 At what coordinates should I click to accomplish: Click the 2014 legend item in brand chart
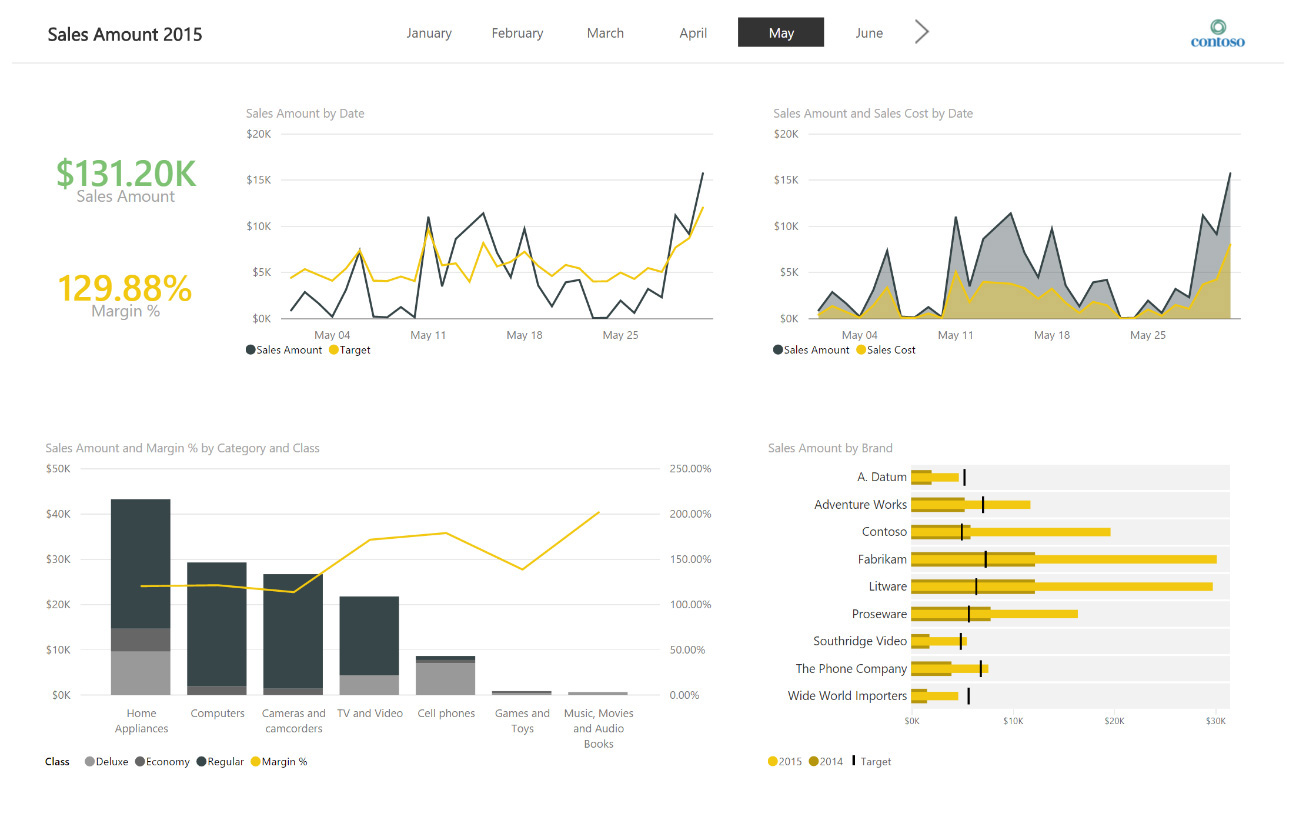pos(826,762)
